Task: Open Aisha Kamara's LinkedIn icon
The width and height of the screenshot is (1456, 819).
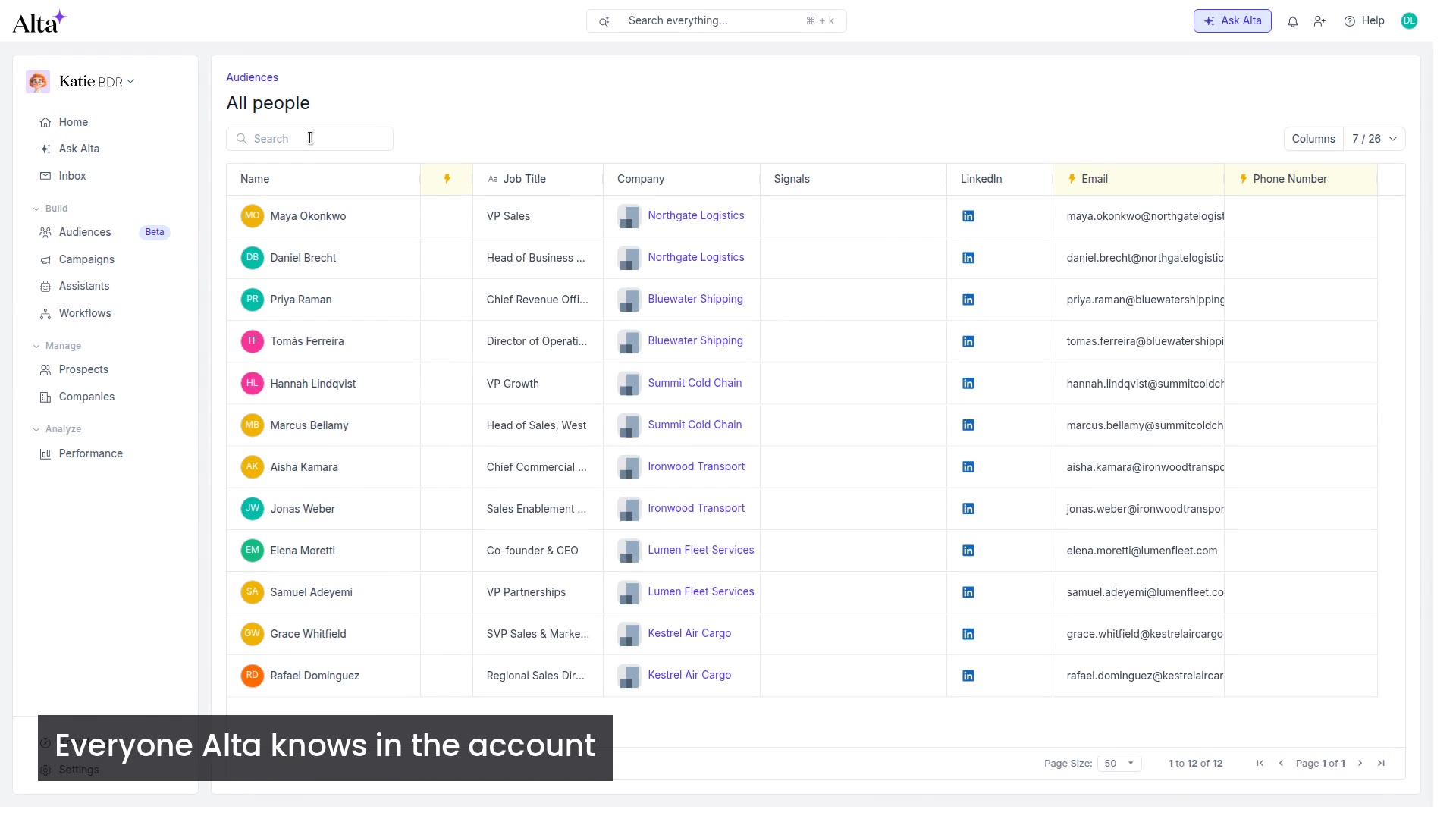Action: click(968, 466)
